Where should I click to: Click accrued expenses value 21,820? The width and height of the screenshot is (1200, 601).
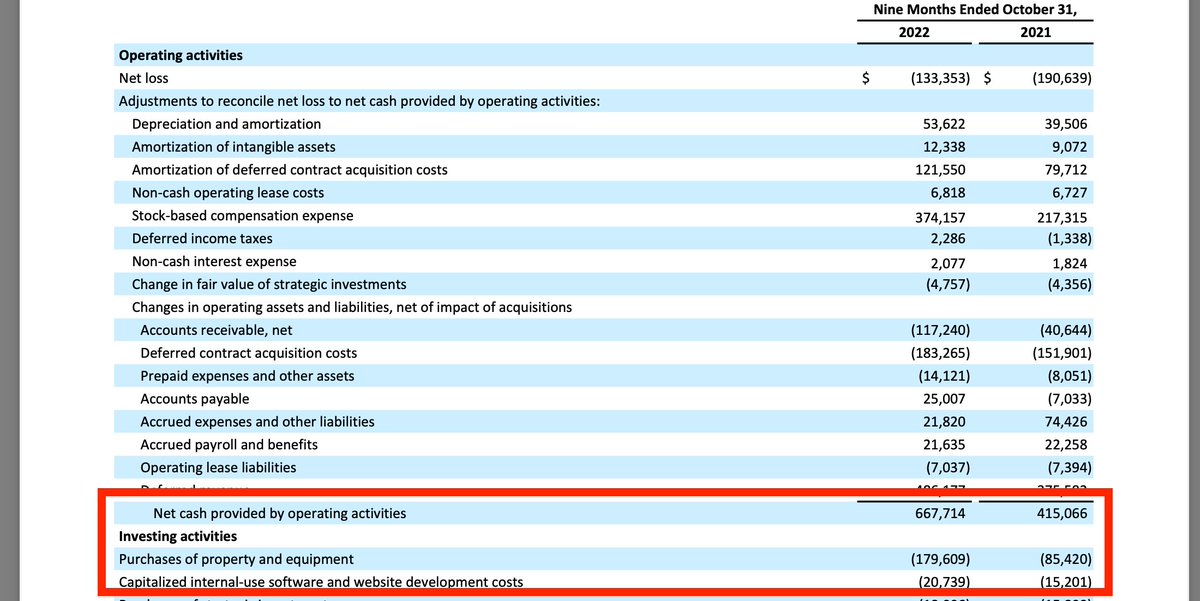pyautogui.click(x=944, y=422)
